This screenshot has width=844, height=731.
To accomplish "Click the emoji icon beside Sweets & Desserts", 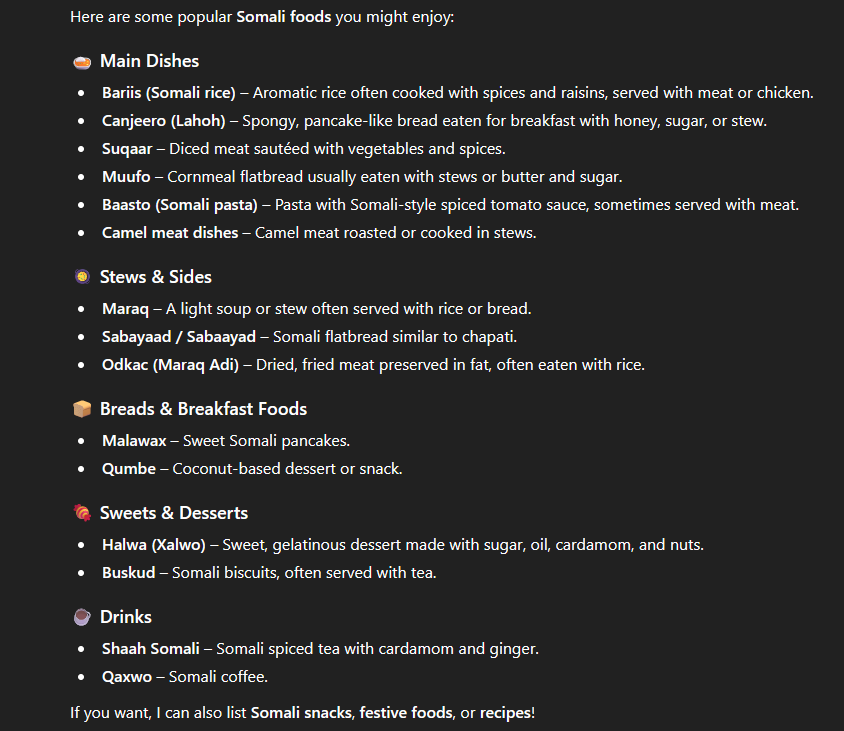I will pos(82,513).
